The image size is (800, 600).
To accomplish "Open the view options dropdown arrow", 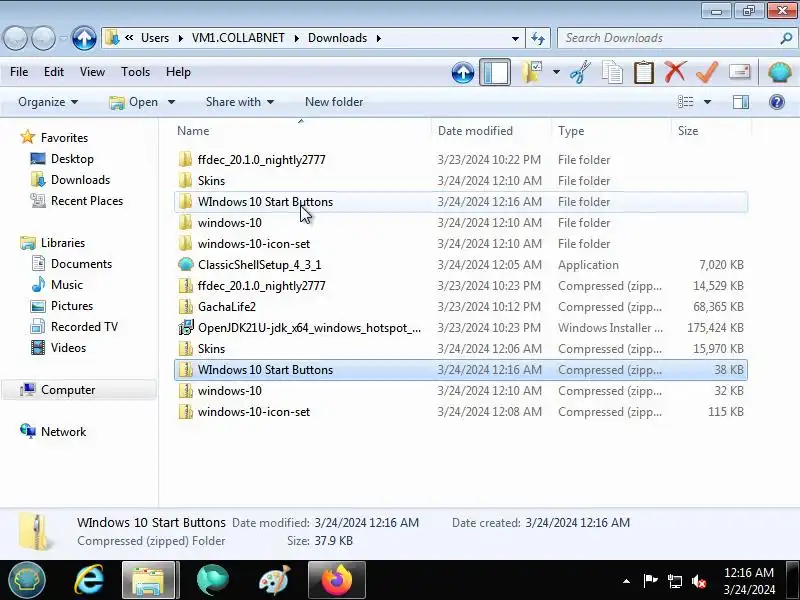I will click(x=707, y=102).
